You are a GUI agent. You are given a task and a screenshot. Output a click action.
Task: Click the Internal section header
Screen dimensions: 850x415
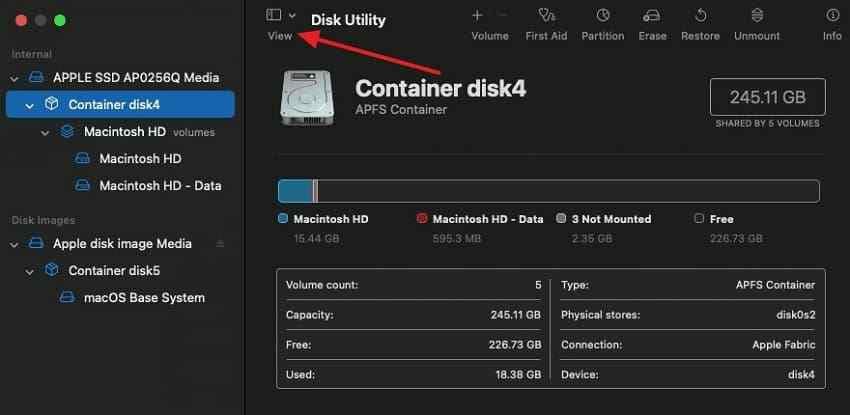32,54
